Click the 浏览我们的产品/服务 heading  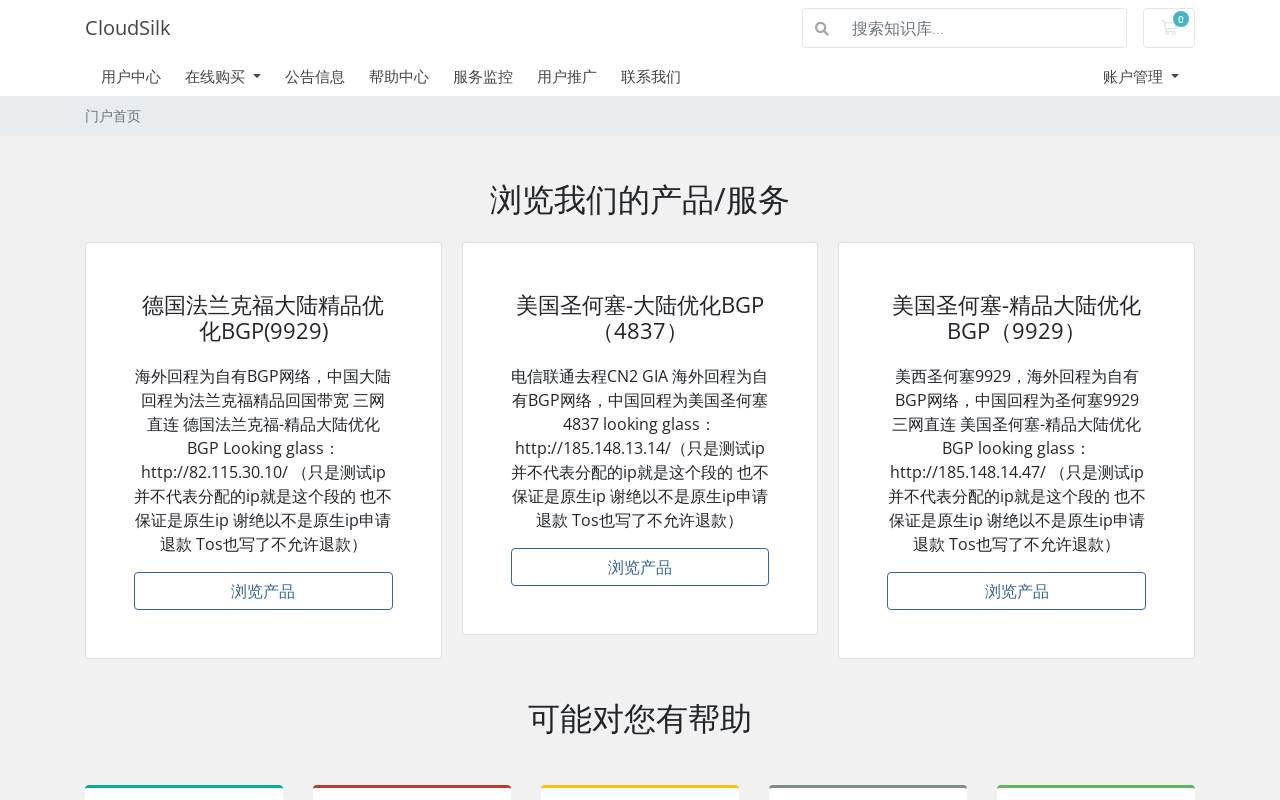pos(640,200)
